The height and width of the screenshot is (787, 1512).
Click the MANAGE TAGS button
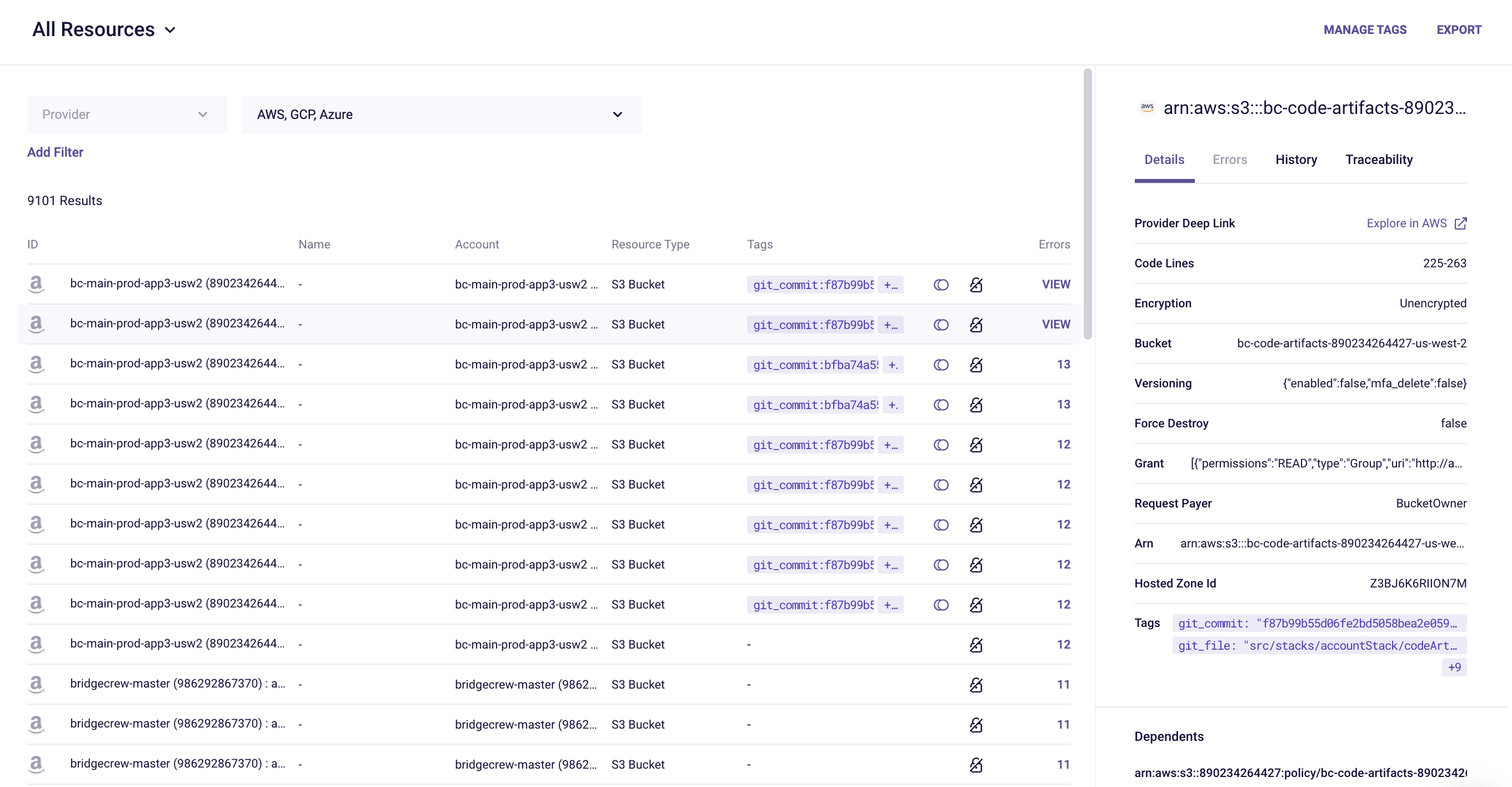coord(1365,30)
